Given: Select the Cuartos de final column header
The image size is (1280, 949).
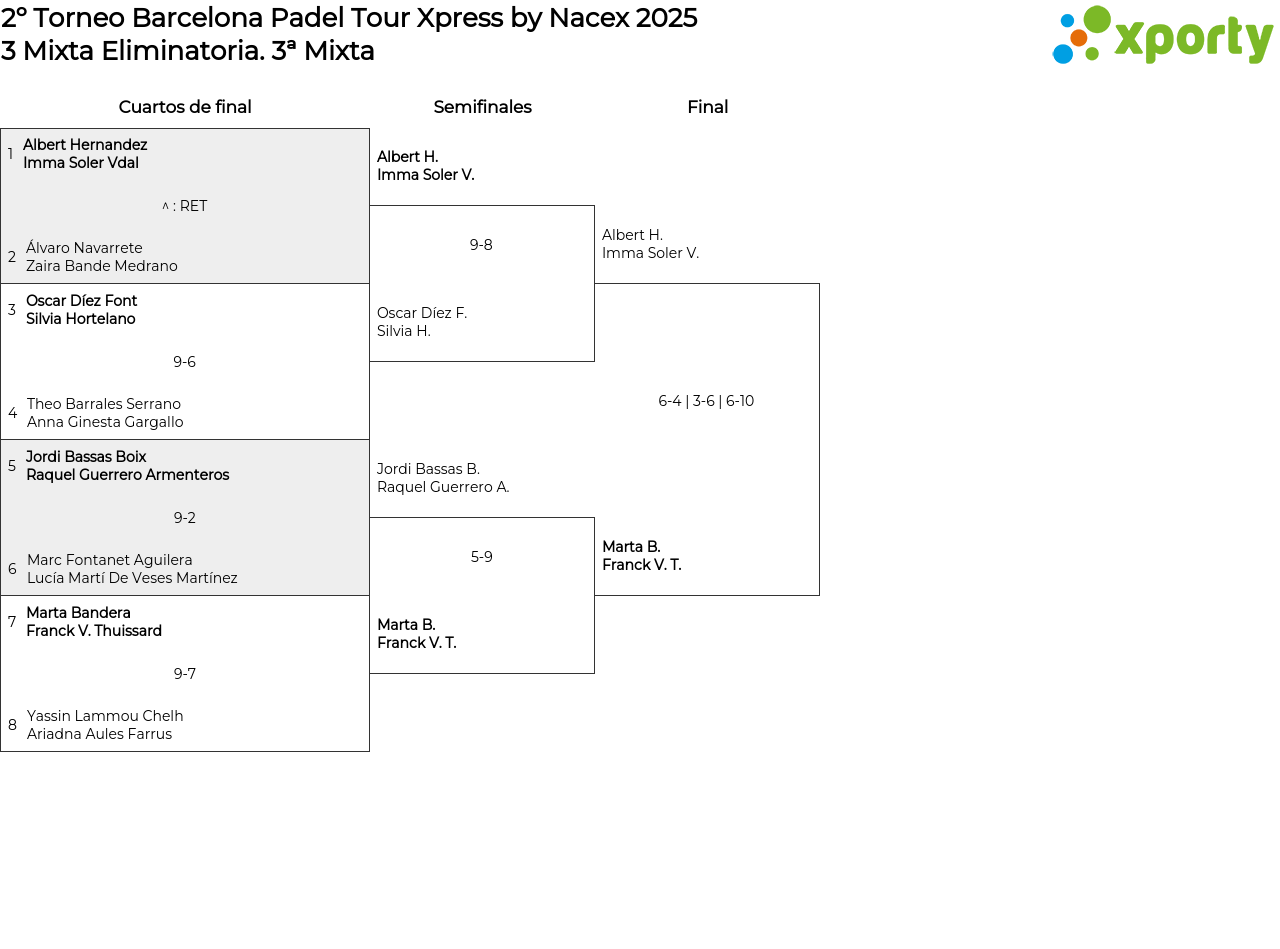Looking at the screenshot, I should click(x=185, y=107).
